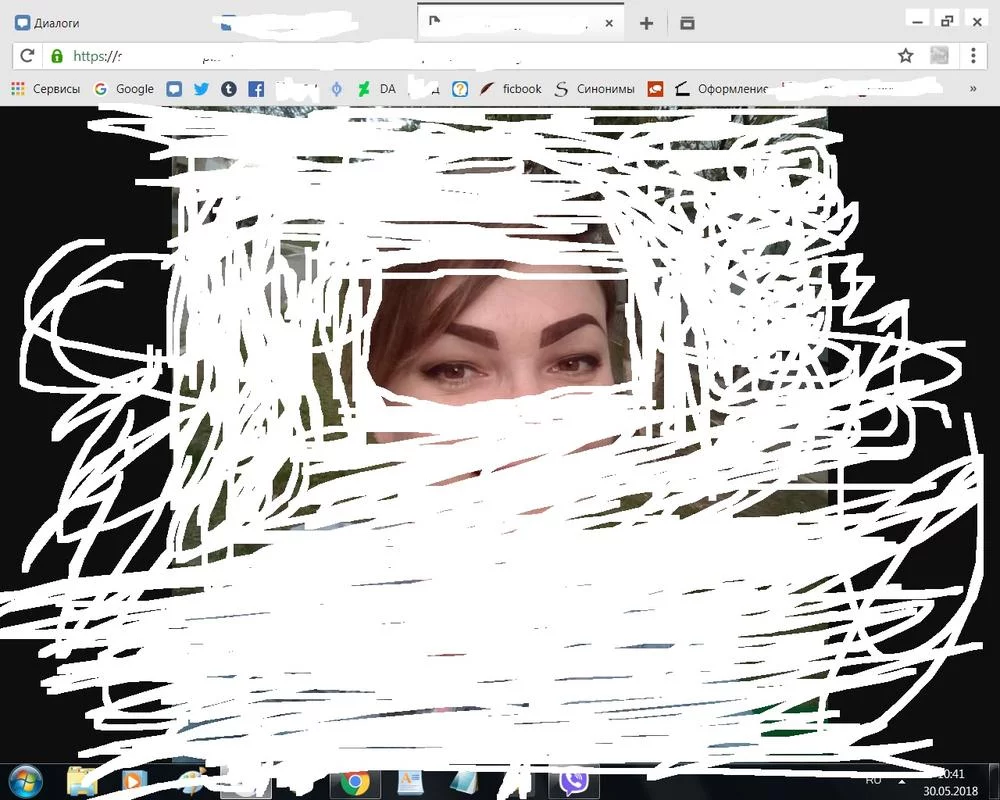
Task: Open the question mark bookmark icon
Action: pos(459,88)
